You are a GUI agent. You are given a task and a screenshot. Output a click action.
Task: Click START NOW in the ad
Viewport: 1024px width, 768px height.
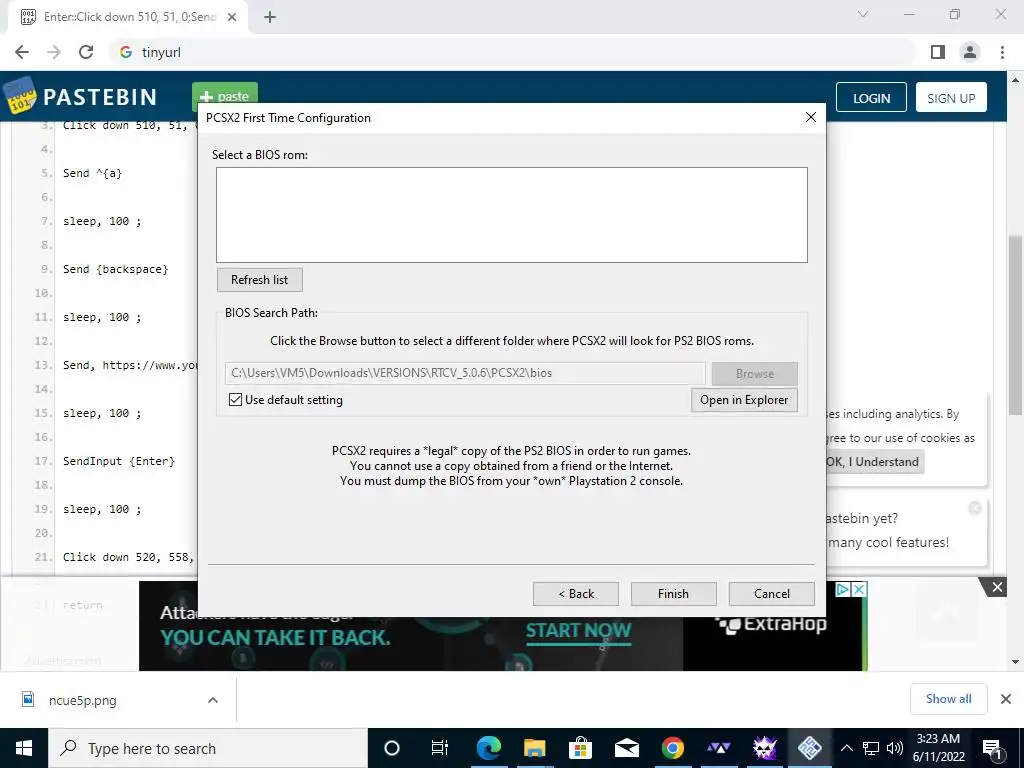point(579,631)
